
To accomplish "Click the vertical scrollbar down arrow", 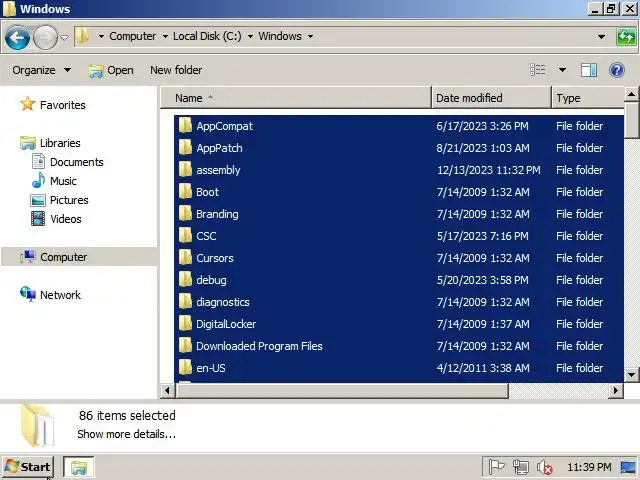I will point(631,374).
